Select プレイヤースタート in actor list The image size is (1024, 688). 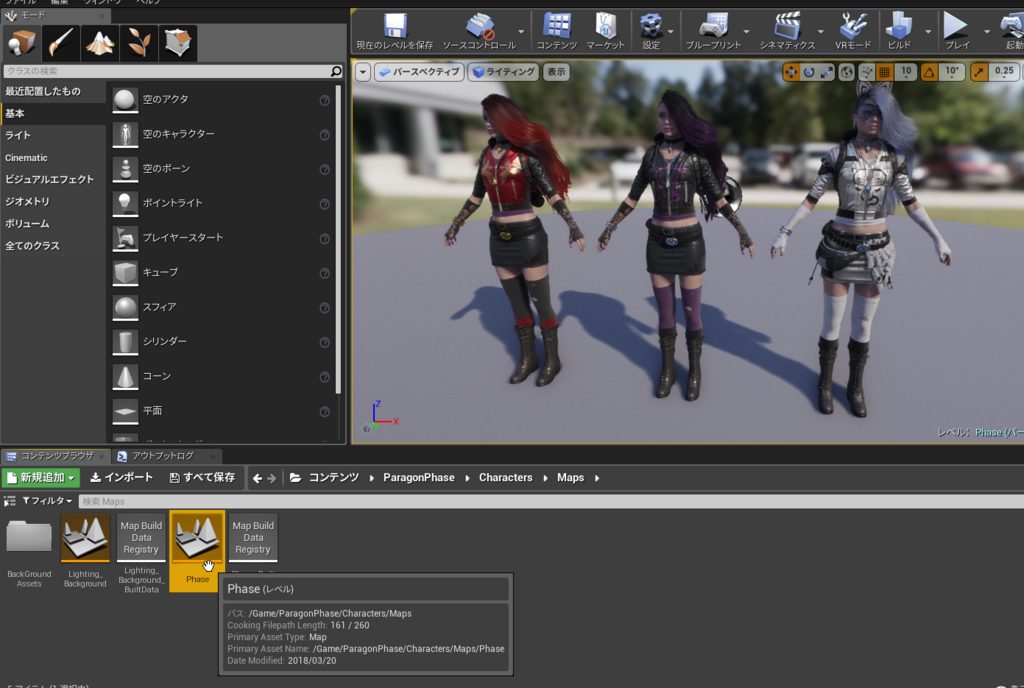point(222,238)
